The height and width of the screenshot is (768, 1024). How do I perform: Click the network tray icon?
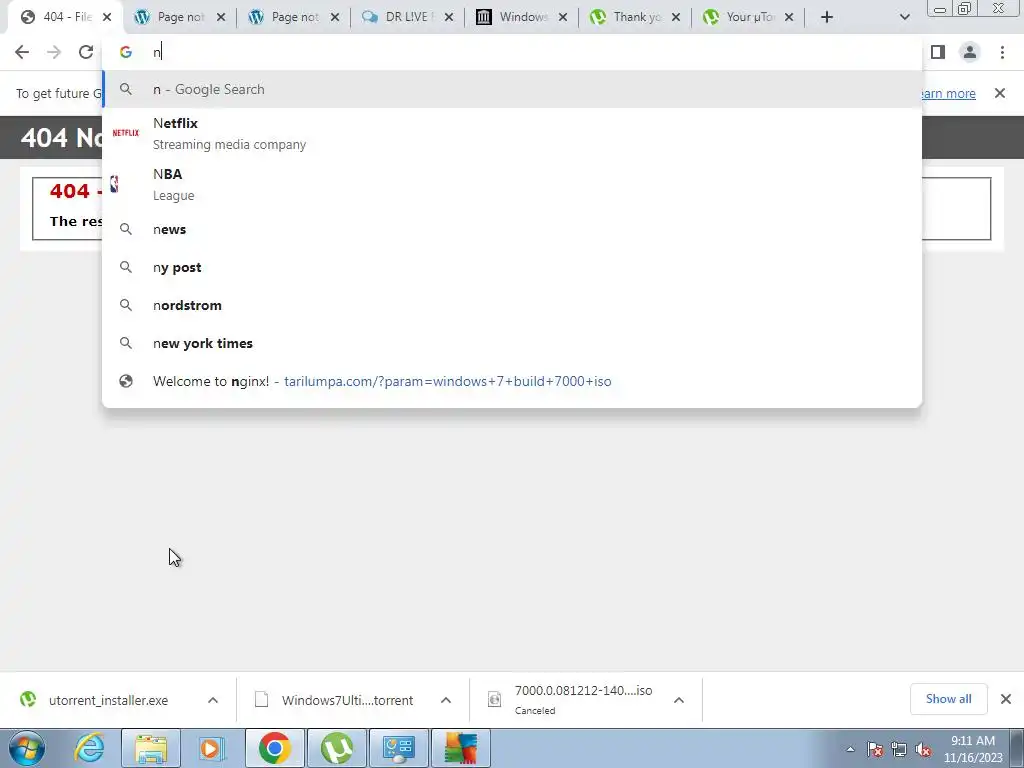899,750
